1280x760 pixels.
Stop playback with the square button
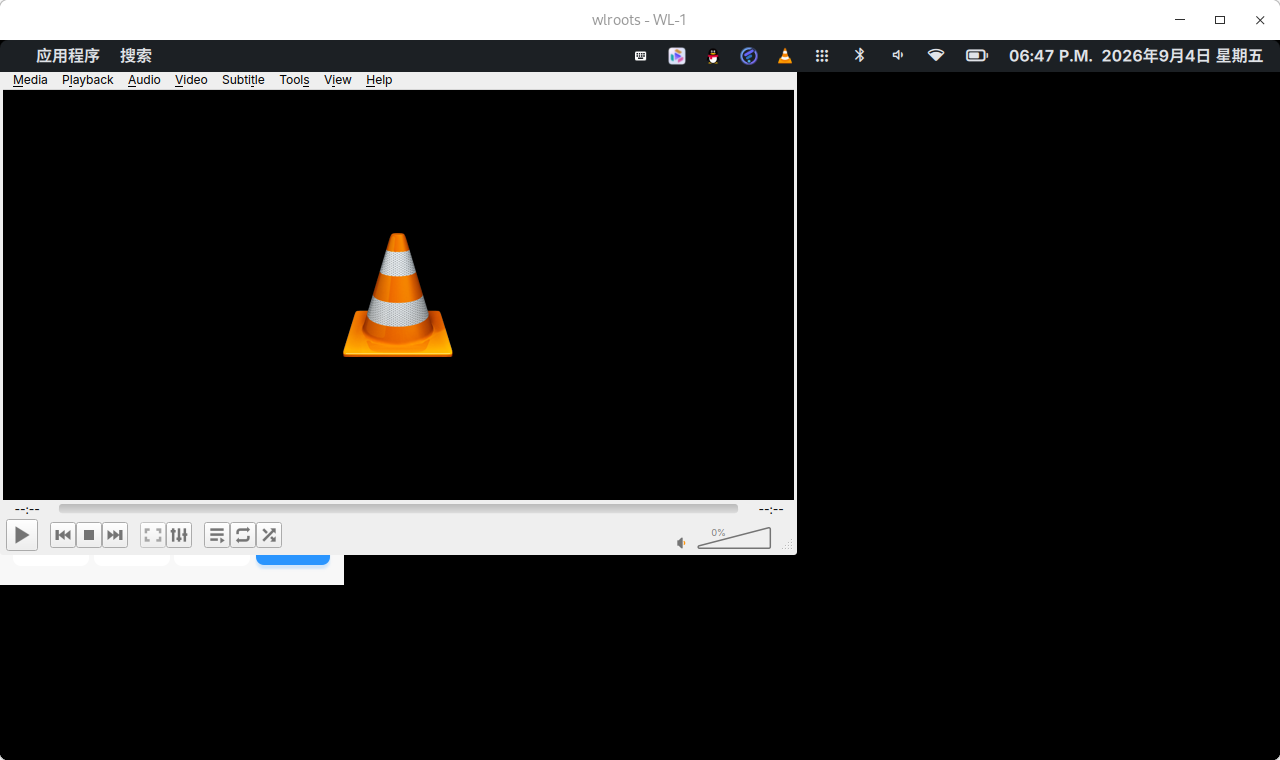[x=89, y=535]
